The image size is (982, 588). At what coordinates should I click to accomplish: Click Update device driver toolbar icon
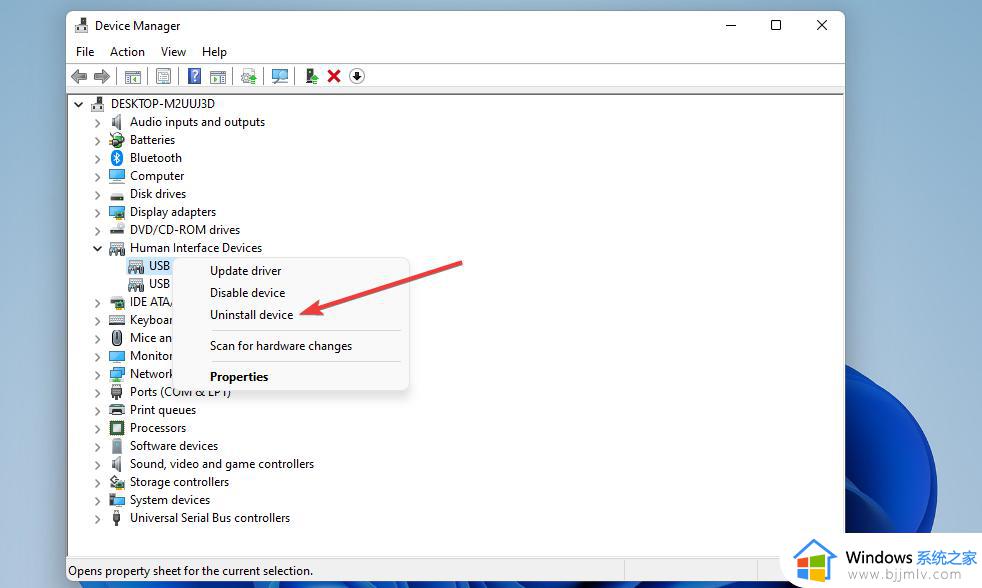[x=249, y=76]
